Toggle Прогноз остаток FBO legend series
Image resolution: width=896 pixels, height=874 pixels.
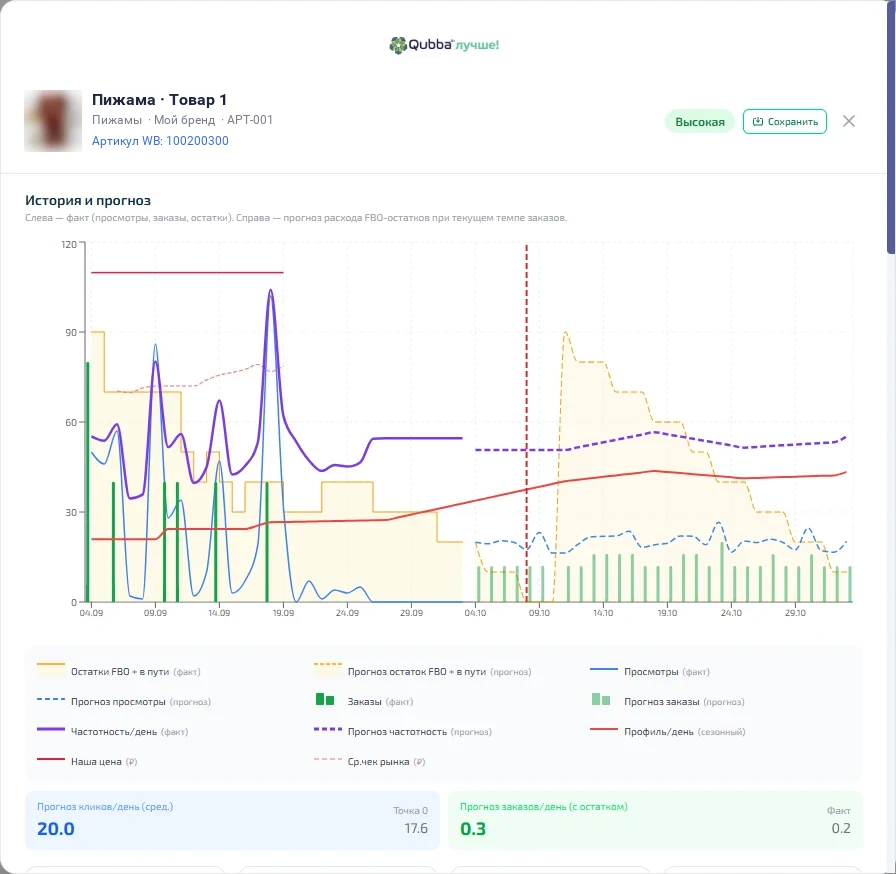point(423,672)
